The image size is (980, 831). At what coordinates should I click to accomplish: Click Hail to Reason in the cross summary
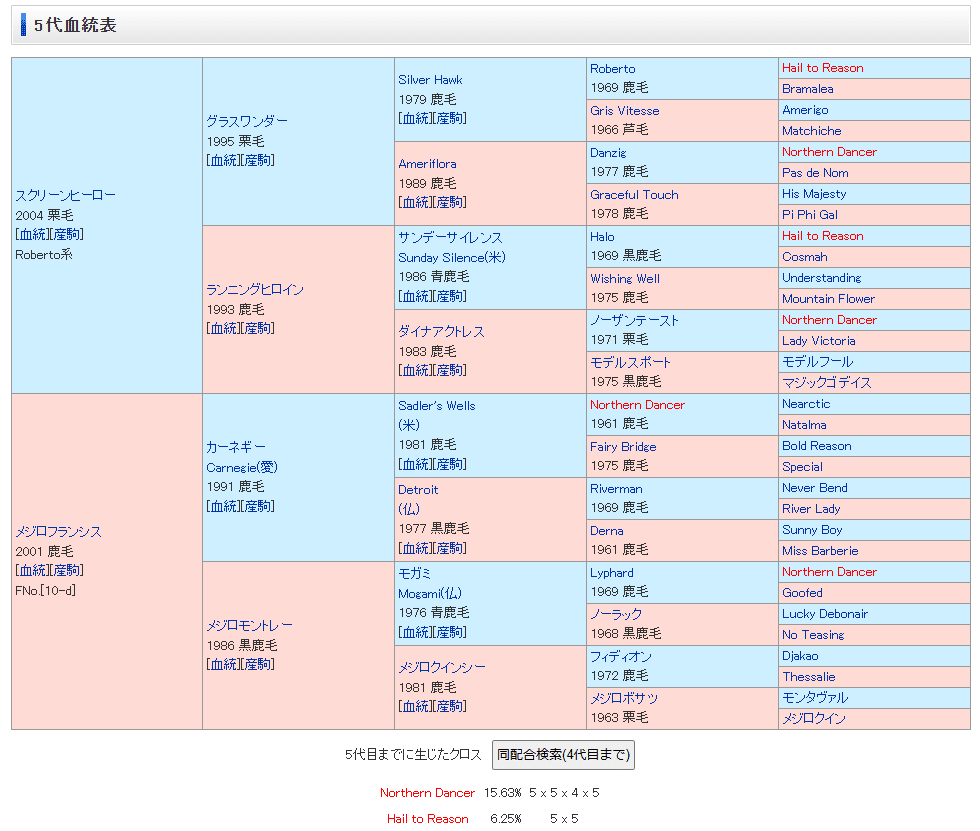(428, 819)
